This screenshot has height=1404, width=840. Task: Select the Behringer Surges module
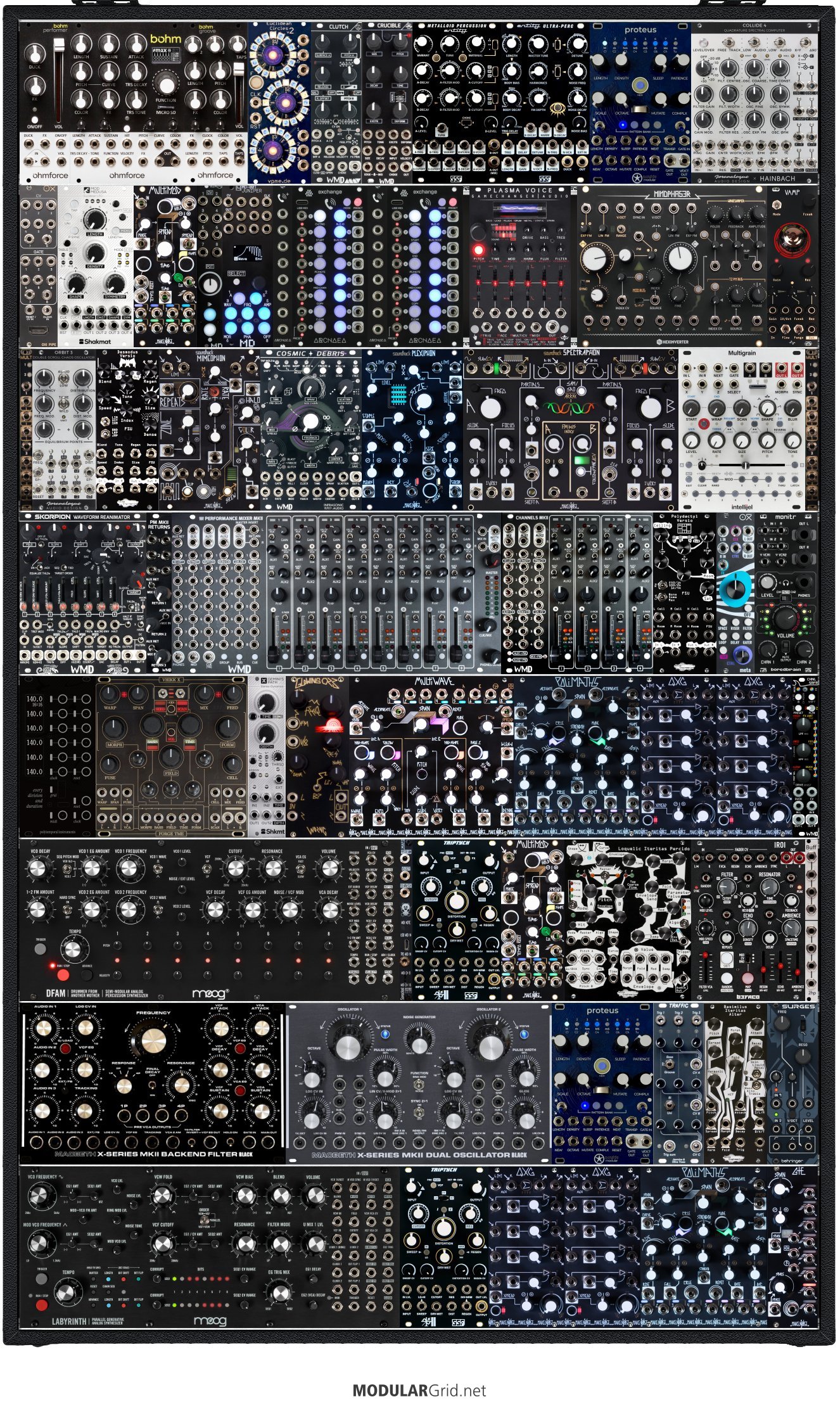point(793,1083)
